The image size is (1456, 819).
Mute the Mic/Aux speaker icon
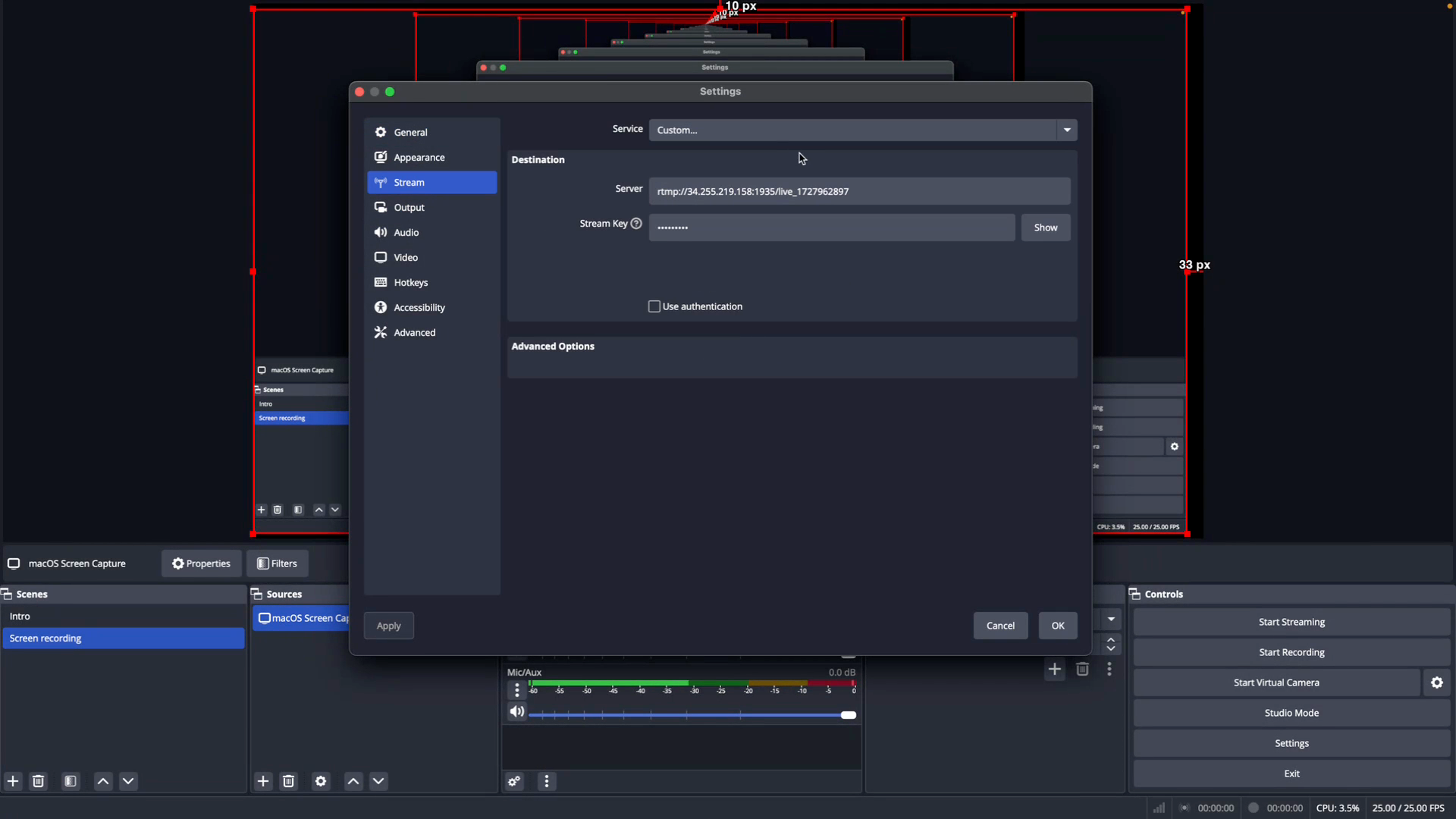point(516,712)
